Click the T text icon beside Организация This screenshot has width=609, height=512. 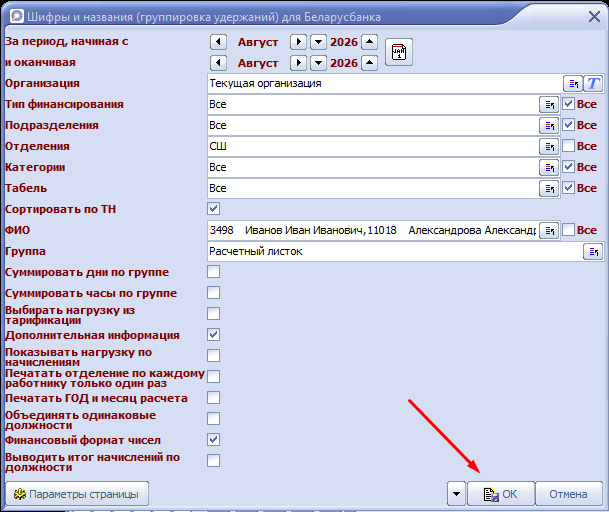click(593, 83)
